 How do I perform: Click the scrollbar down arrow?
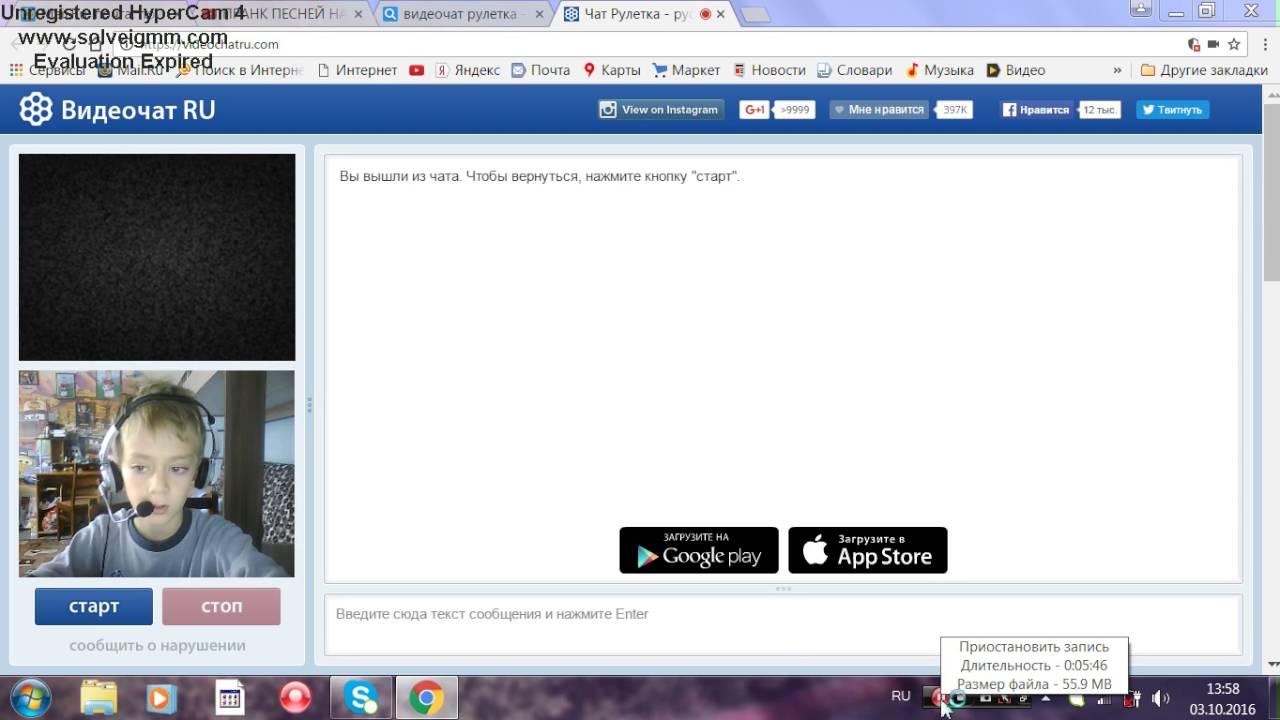1273,664
